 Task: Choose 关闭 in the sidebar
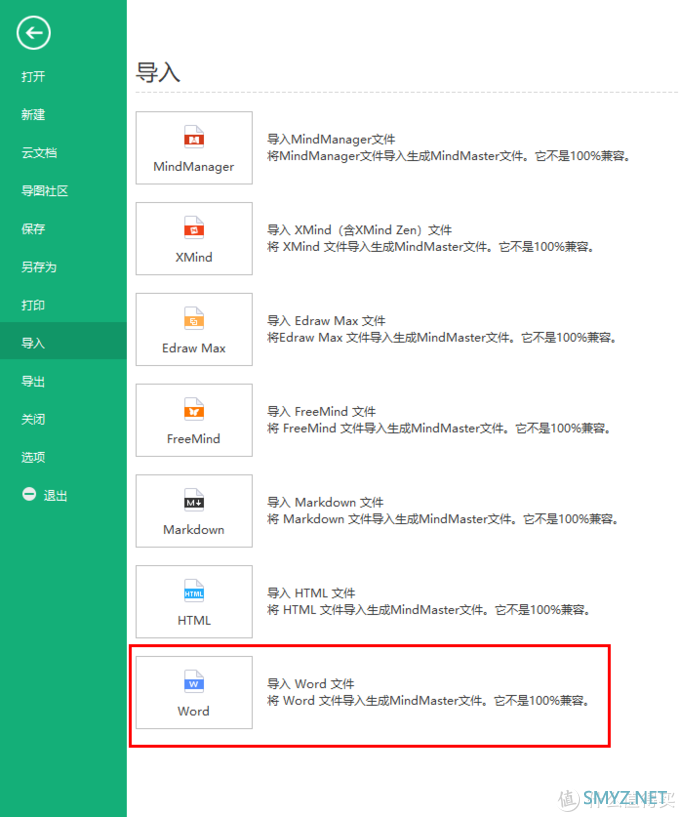[33, 419]
